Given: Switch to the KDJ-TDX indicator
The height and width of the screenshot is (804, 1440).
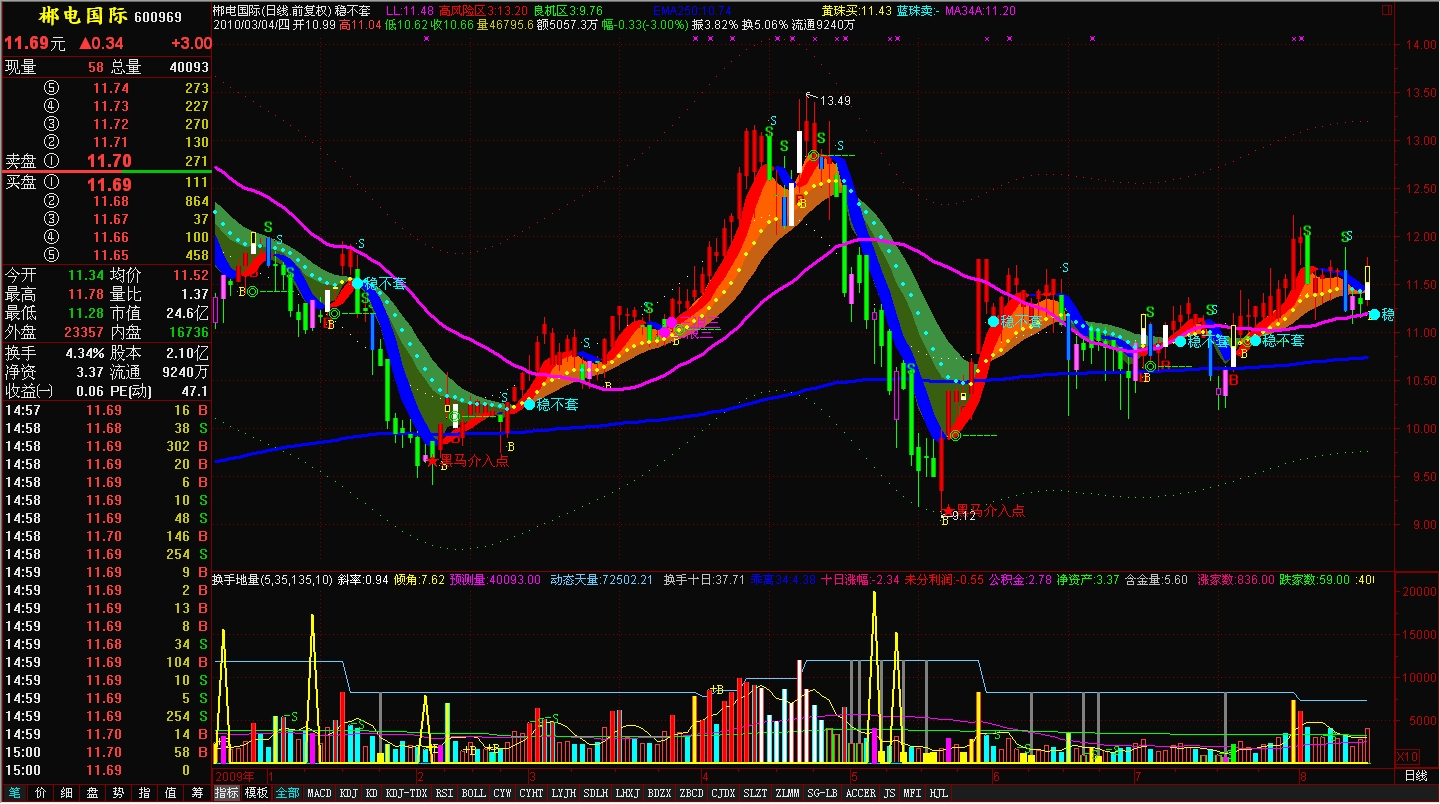Looking at the screenshot, I should [x=407, y=793].
